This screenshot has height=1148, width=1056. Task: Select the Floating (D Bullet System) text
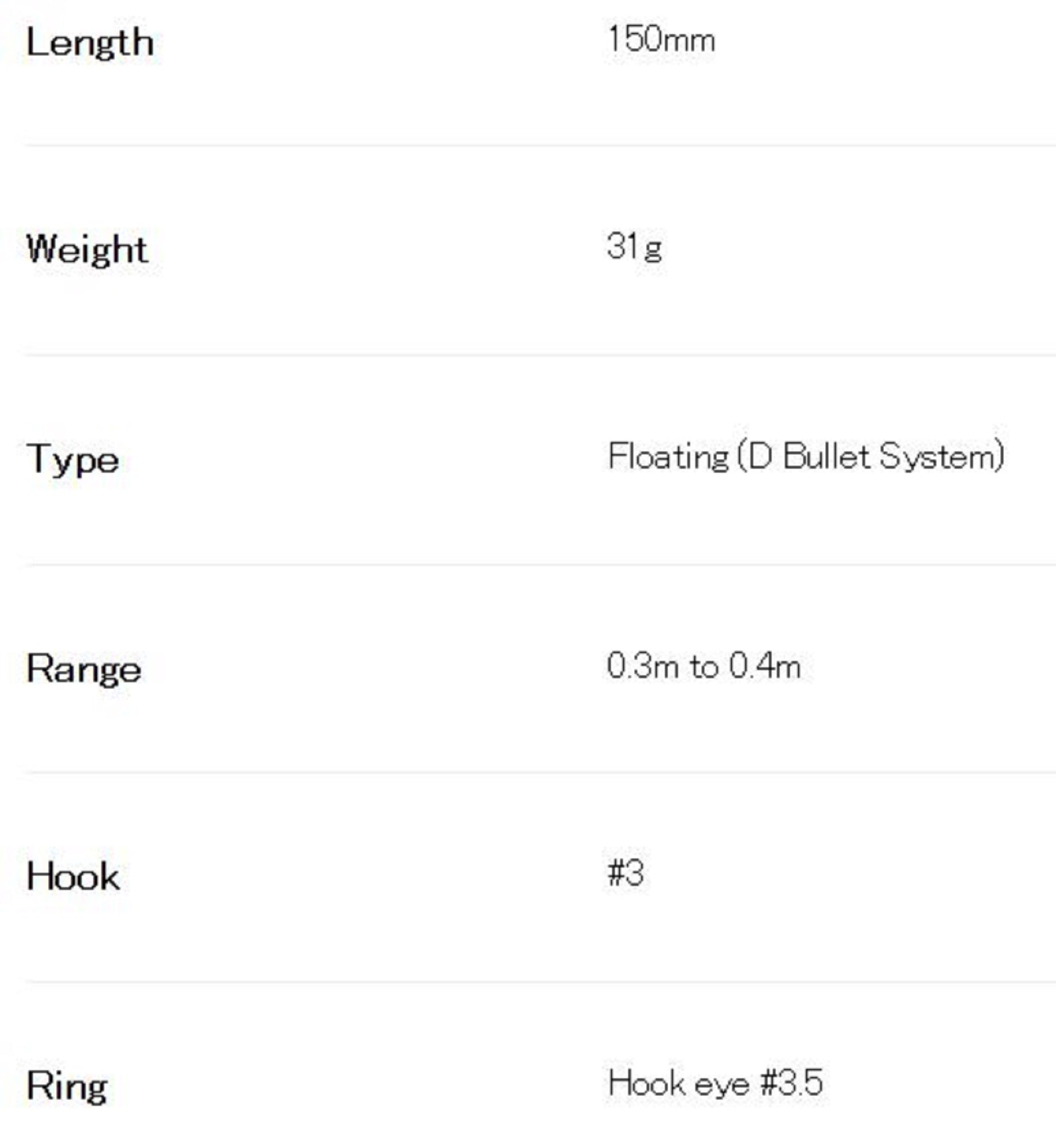[x=806, y=457]
